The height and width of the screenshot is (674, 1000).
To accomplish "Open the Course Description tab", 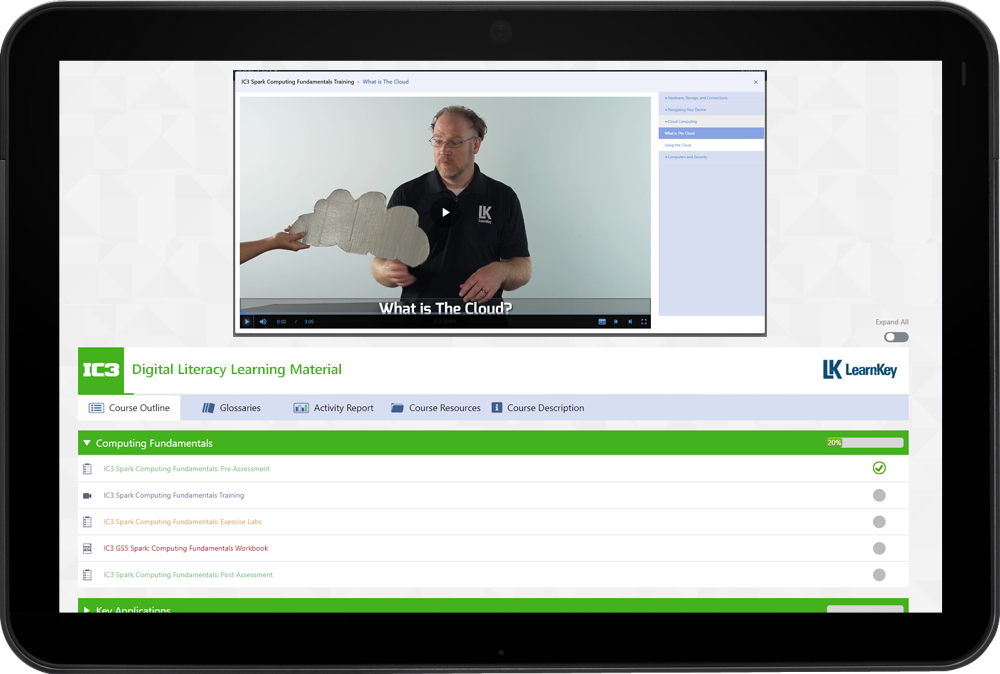I will [x=538, y=407].
